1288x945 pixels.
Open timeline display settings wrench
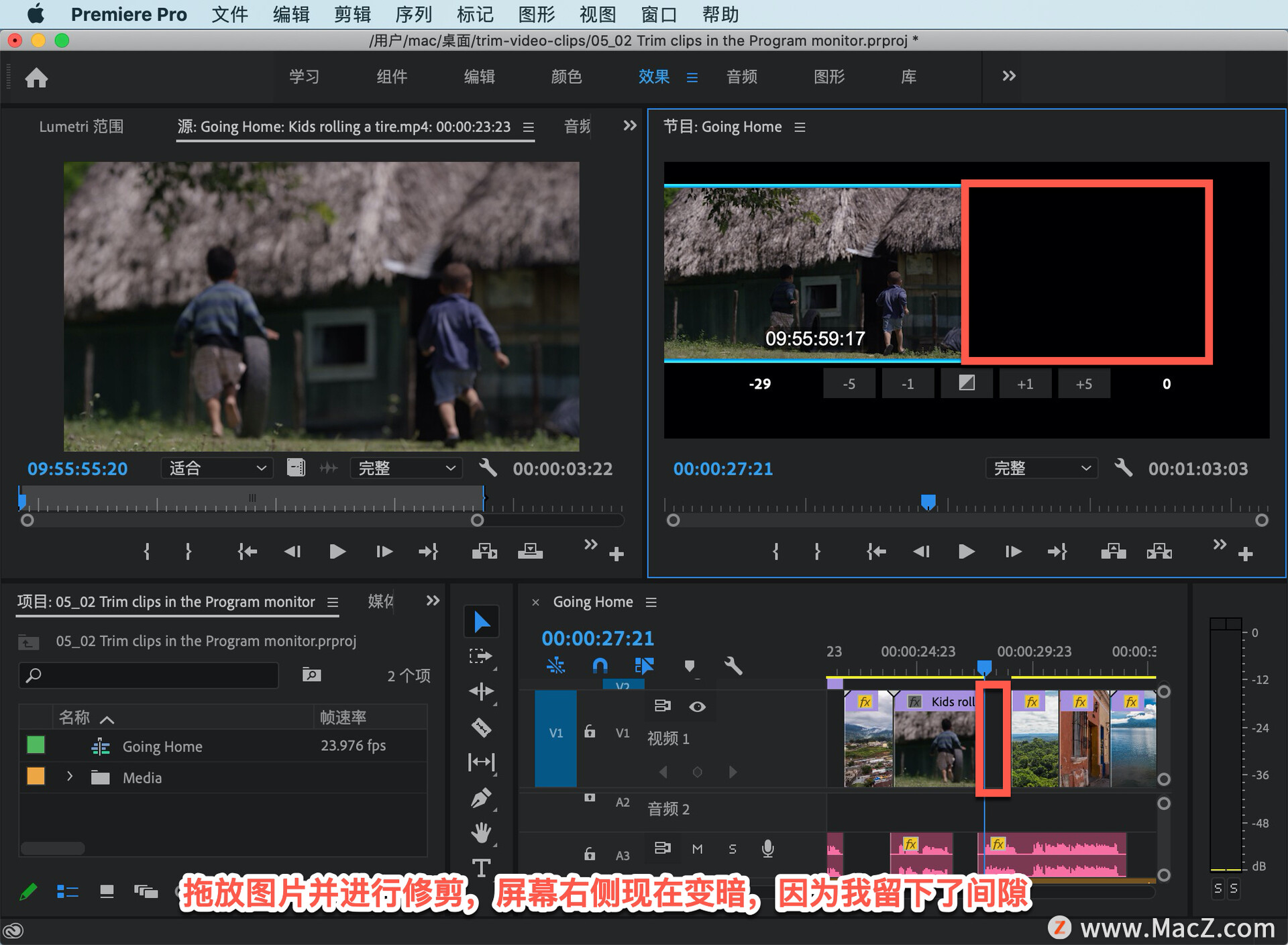pyautogui.click(x=733, y=666)
